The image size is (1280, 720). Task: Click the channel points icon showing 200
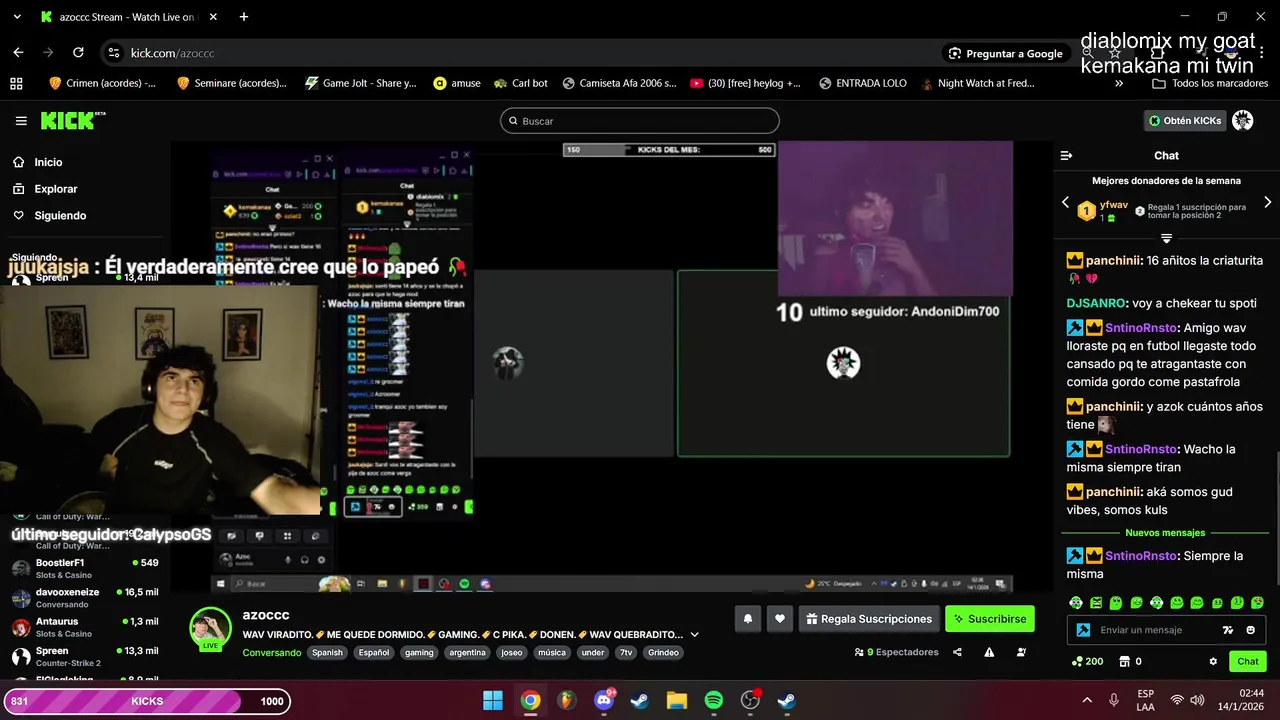pos(1076,661)
